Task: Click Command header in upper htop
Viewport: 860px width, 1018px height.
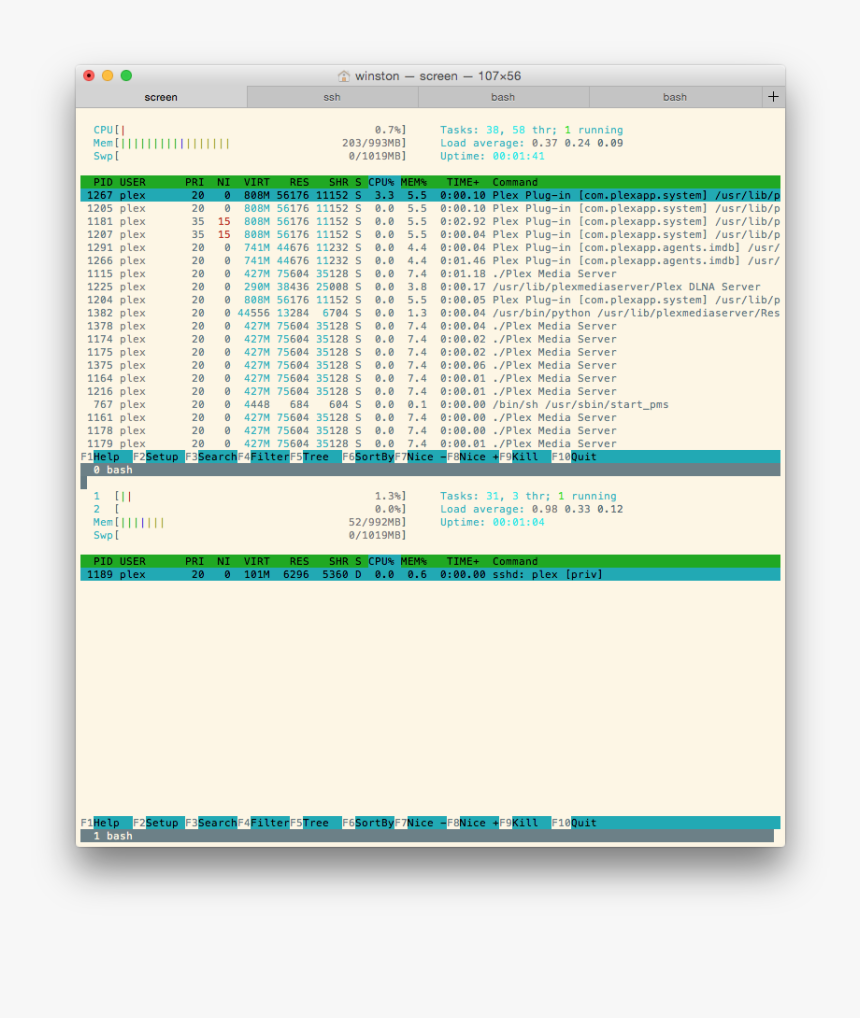Action: [515, 182]
